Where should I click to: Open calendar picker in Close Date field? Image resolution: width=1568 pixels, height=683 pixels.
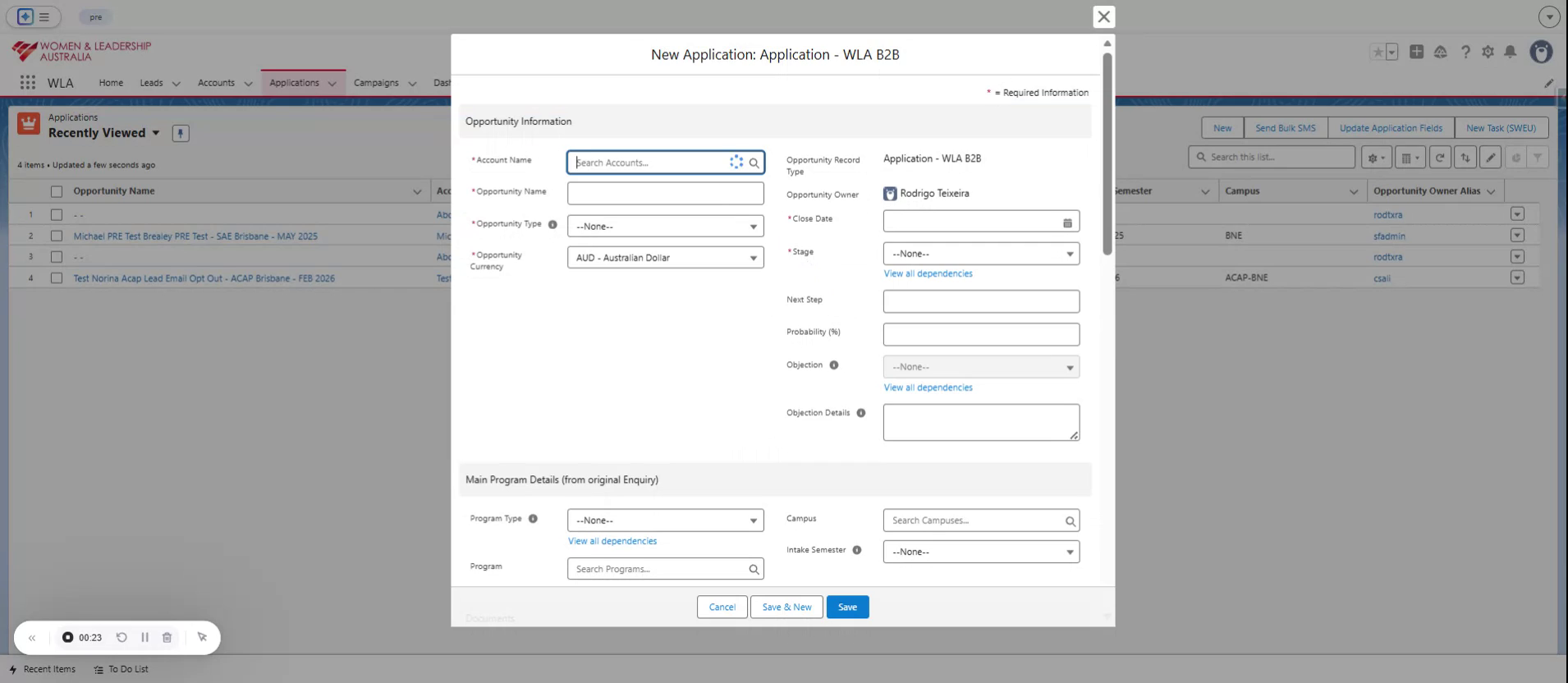click(1067, 222)
